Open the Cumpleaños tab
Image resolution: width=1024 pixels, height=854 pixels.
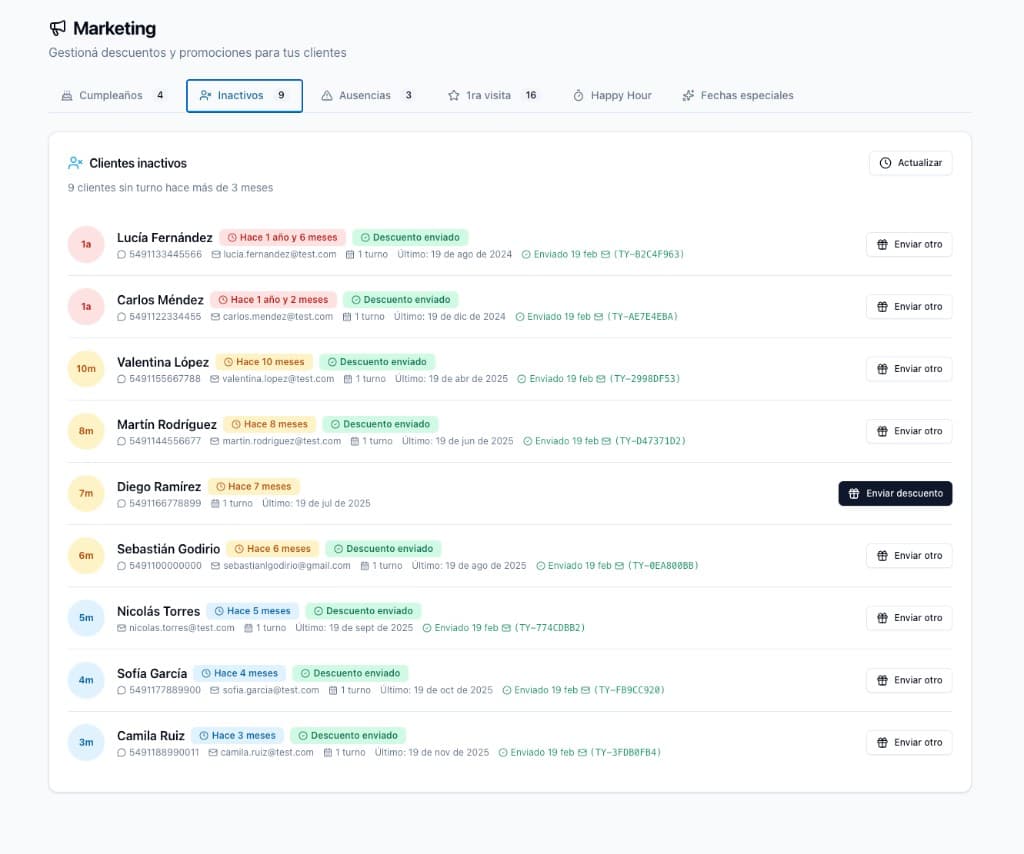point(112,95)
